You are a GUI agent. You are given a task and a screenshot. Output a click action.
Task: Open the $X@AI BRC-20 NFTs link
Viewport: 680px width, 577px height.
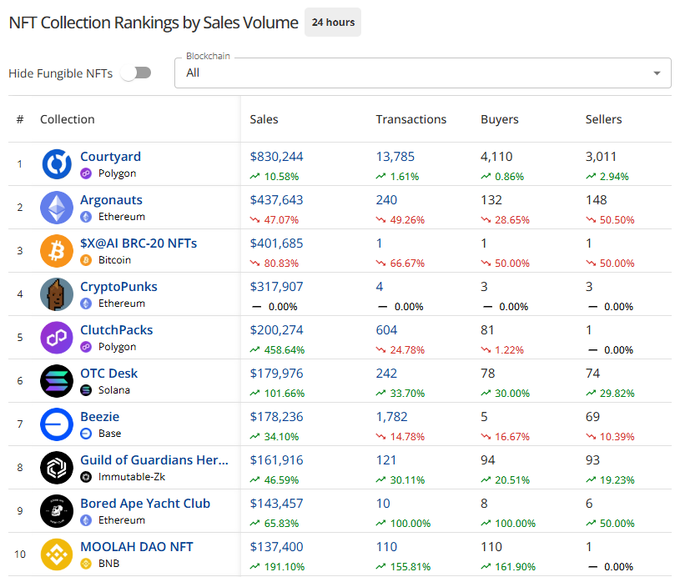click(139, 243)
